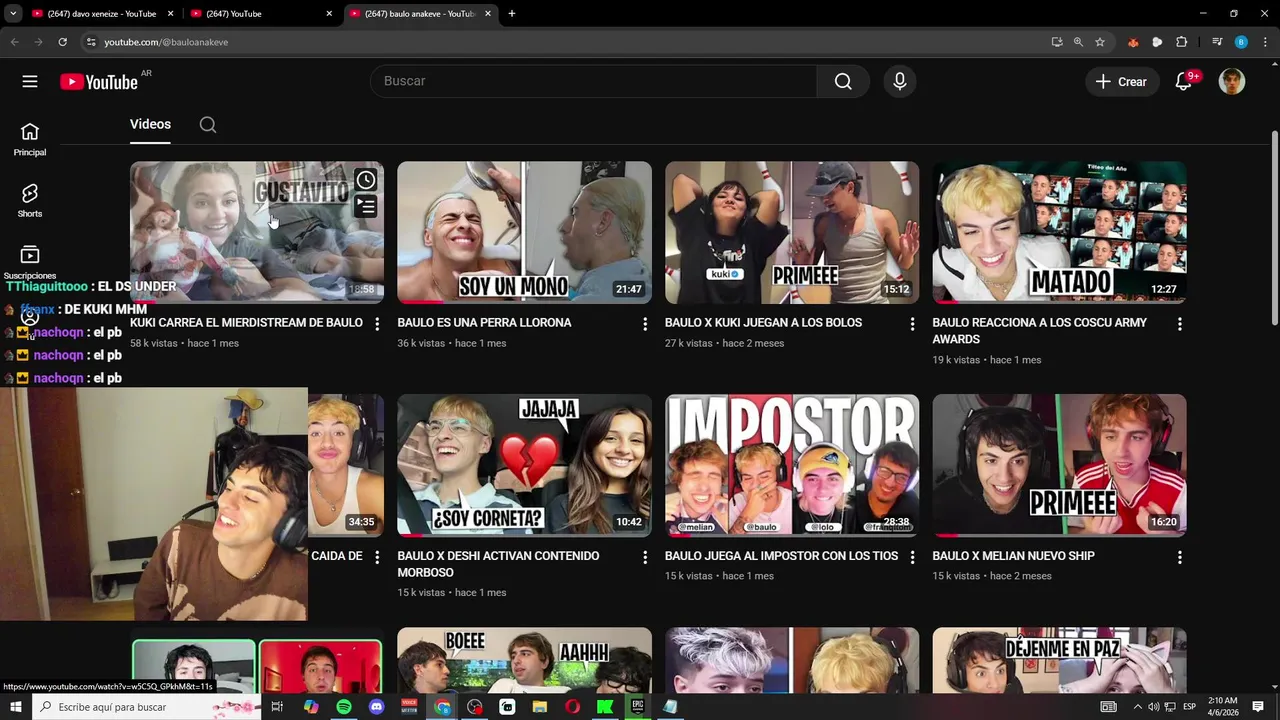The width and height of the screenshot is (1280, 720).
Task: Open options for BAULO X DESHI video
Action: [645, 557]
